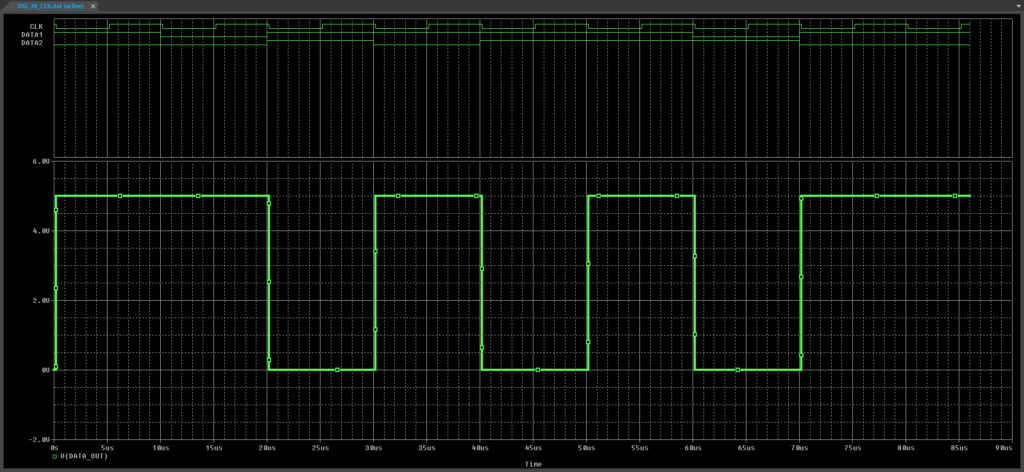This screenshot has width=1024, height=472.
Task: Click the 30us x-axis label
Action: pos(374,448)
